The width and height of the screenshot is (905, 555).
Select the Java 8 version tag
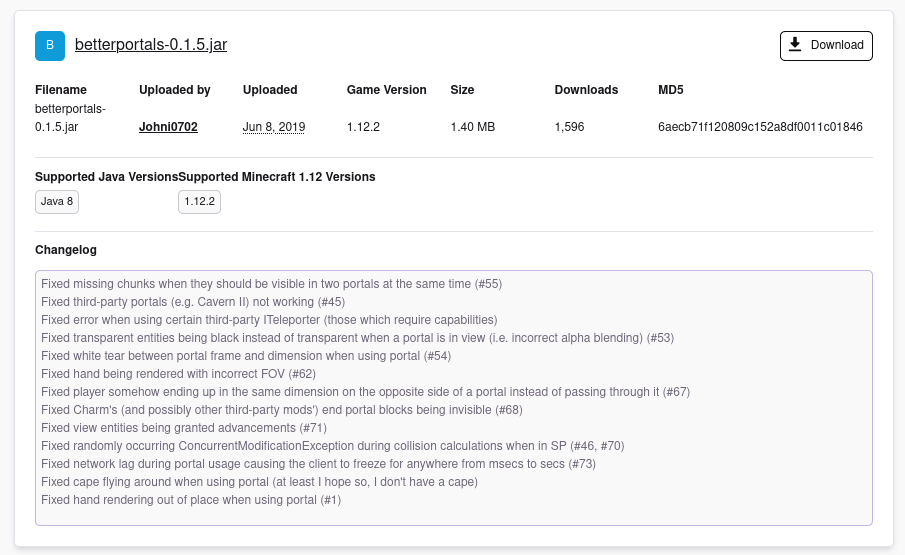(57, 202)
